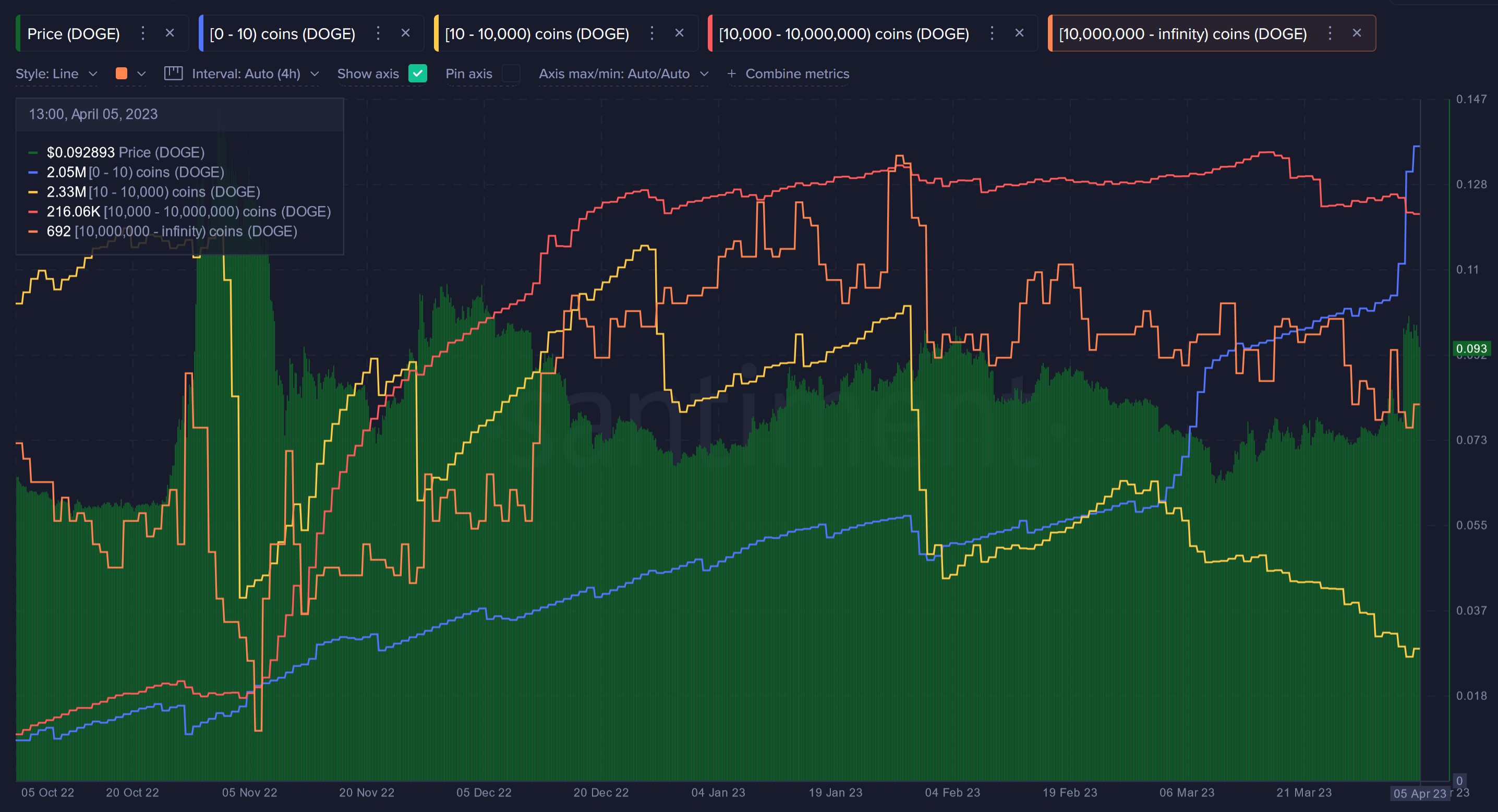Open options menu for [10,000,000 - infinity) coins metric

(x=1330, y=33)
